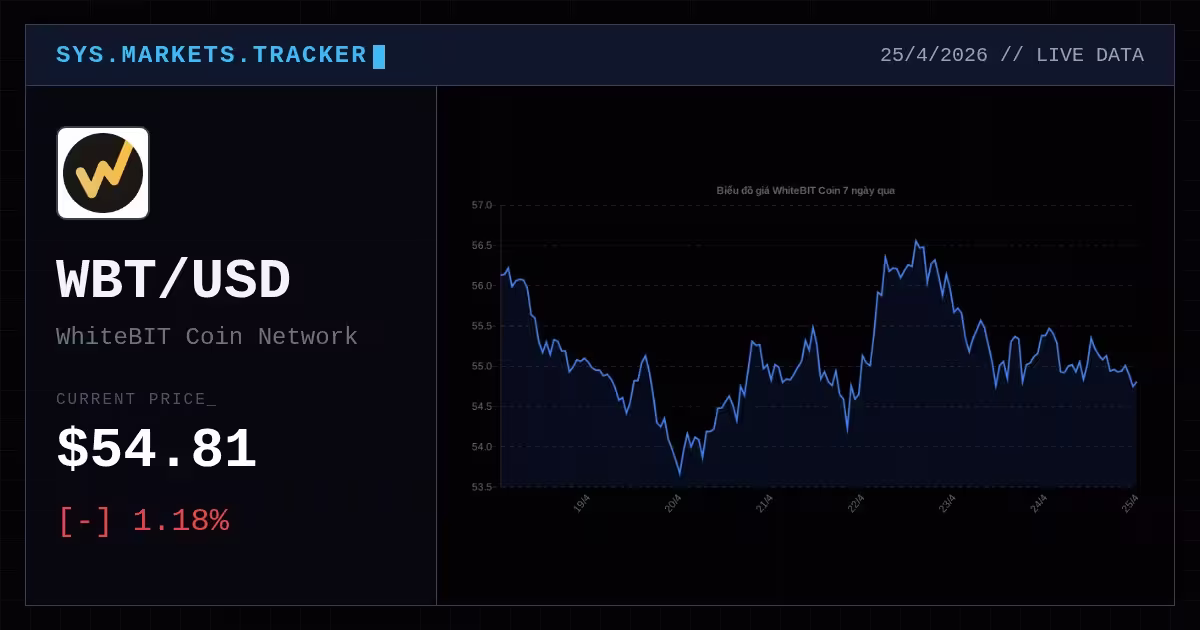Click the SYS.MARKETS.TRACKER header title
Viewport: 1200px width, 630px height.
pyautogui.click(x=211, y=55)
